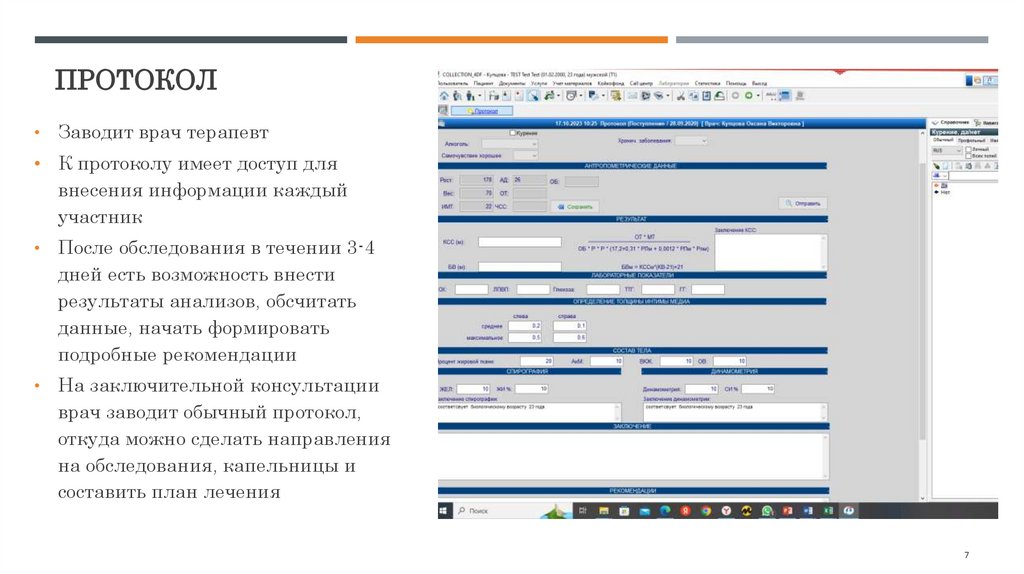Click the Заключение КСС text area
This screenshot has height=574, width=1024.
[771, 252]
